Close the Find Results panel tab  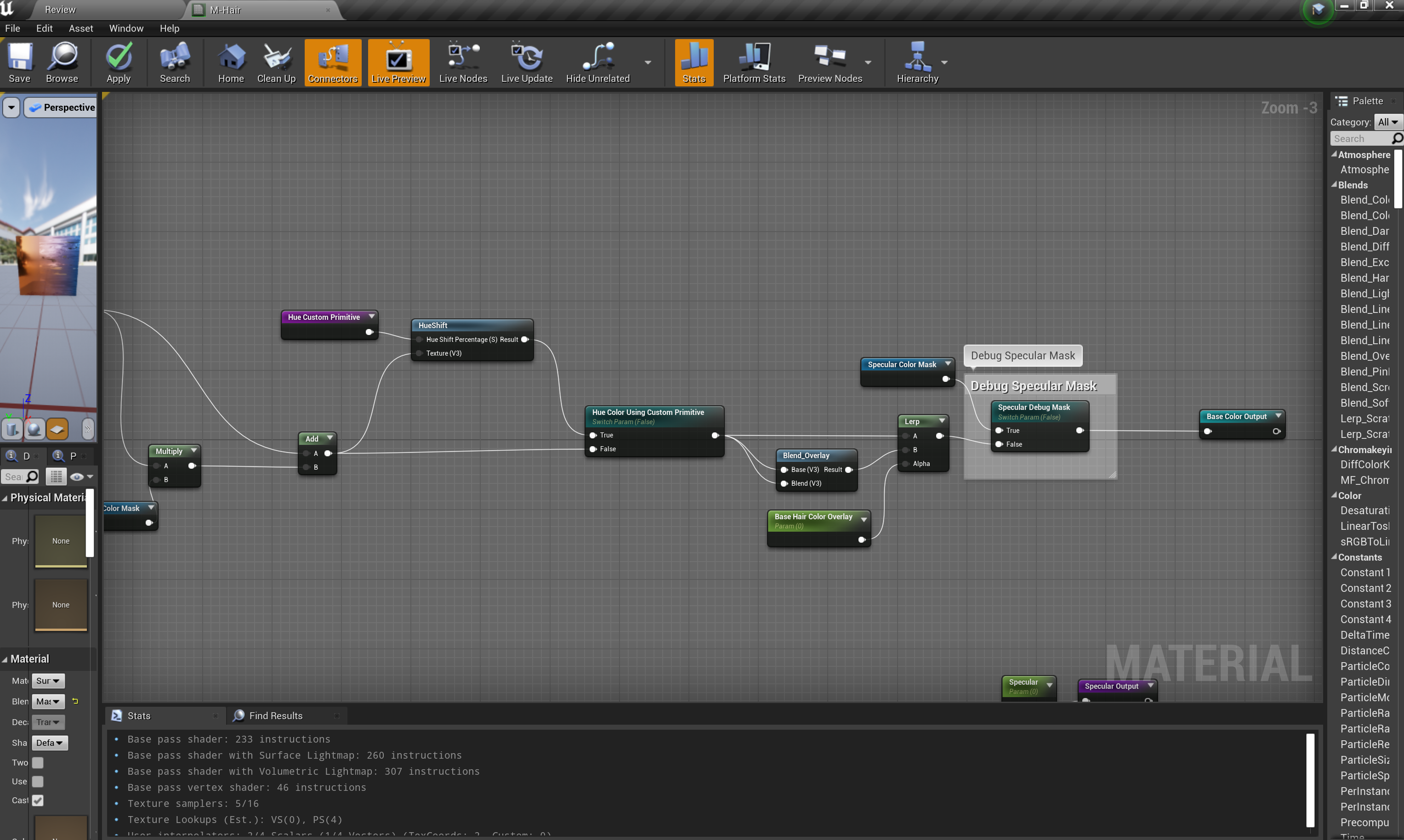tap(336, 716)
